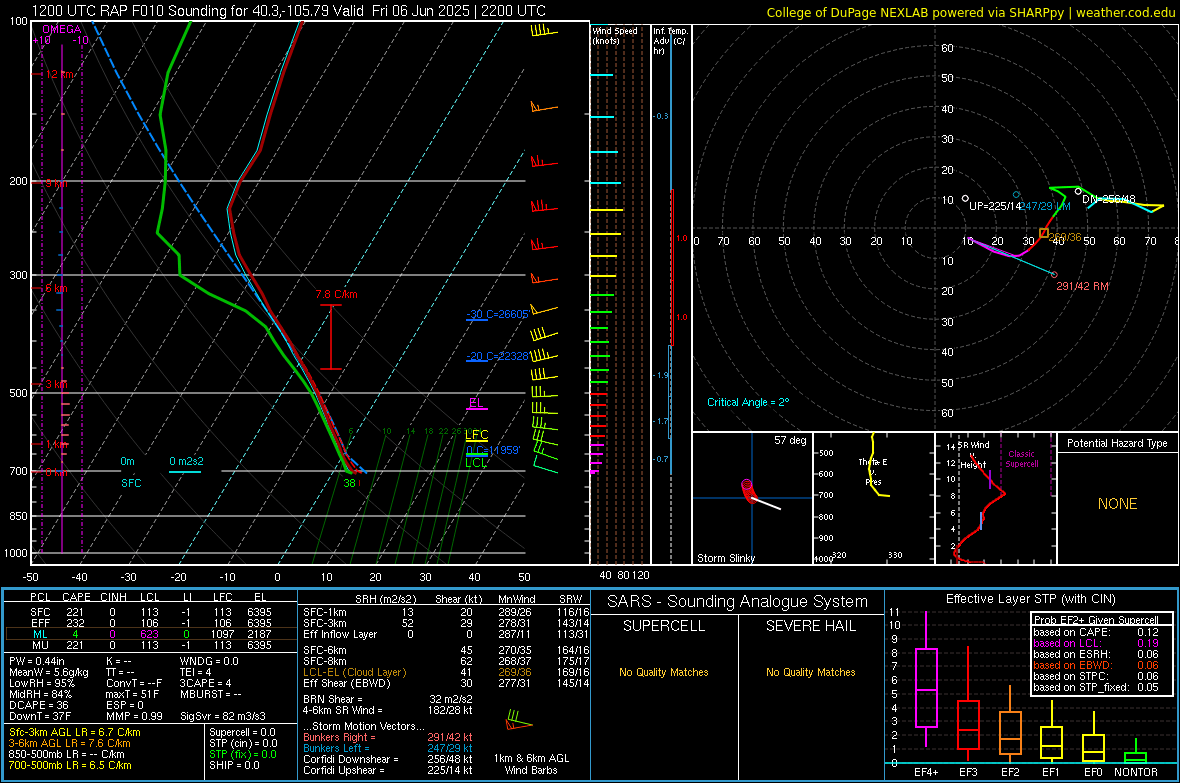Click 3-6km AGL LR = 7.6 C/km

[x=69, y=743]
